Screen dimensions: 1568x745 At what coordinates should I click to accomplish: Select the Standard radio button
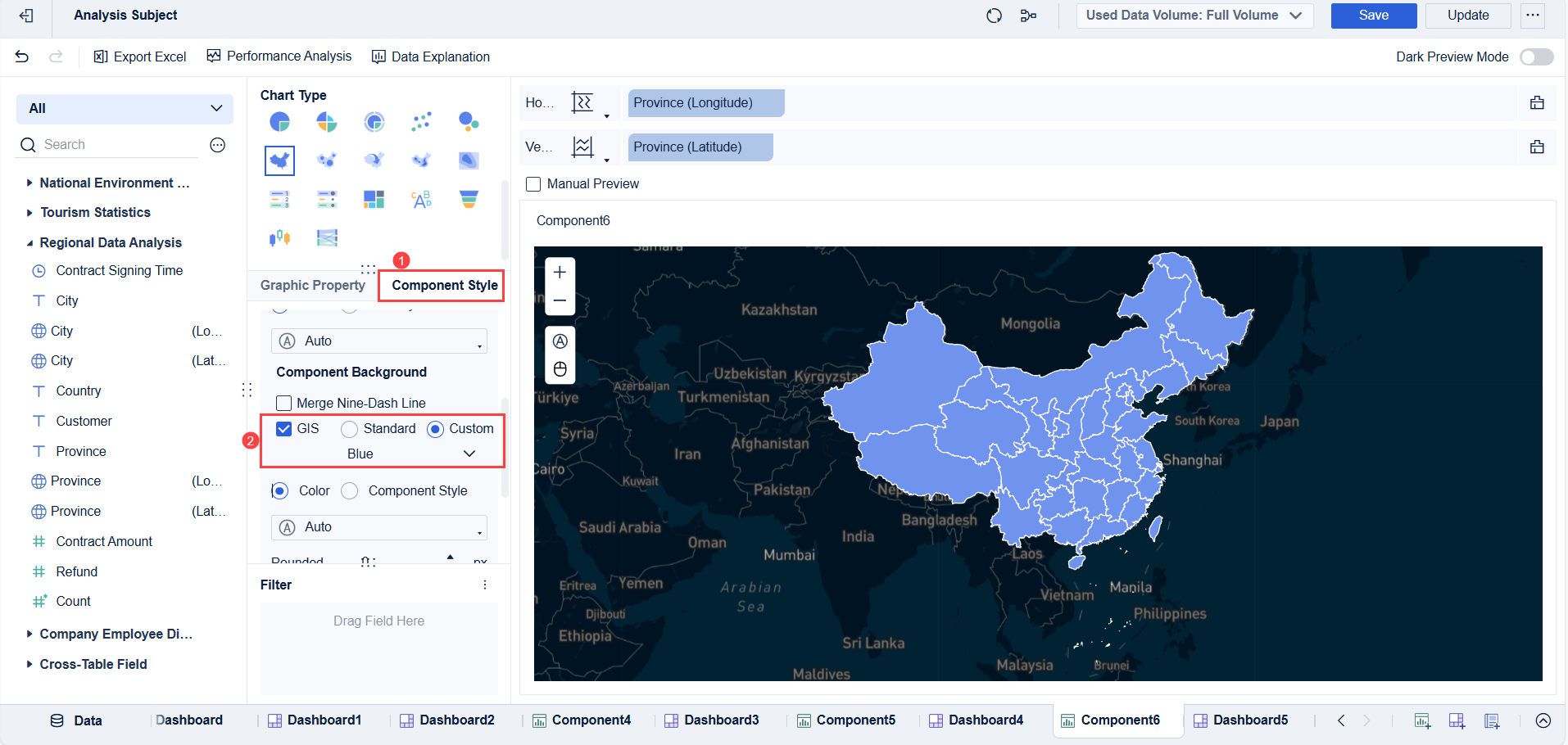(x=350, y=429)
